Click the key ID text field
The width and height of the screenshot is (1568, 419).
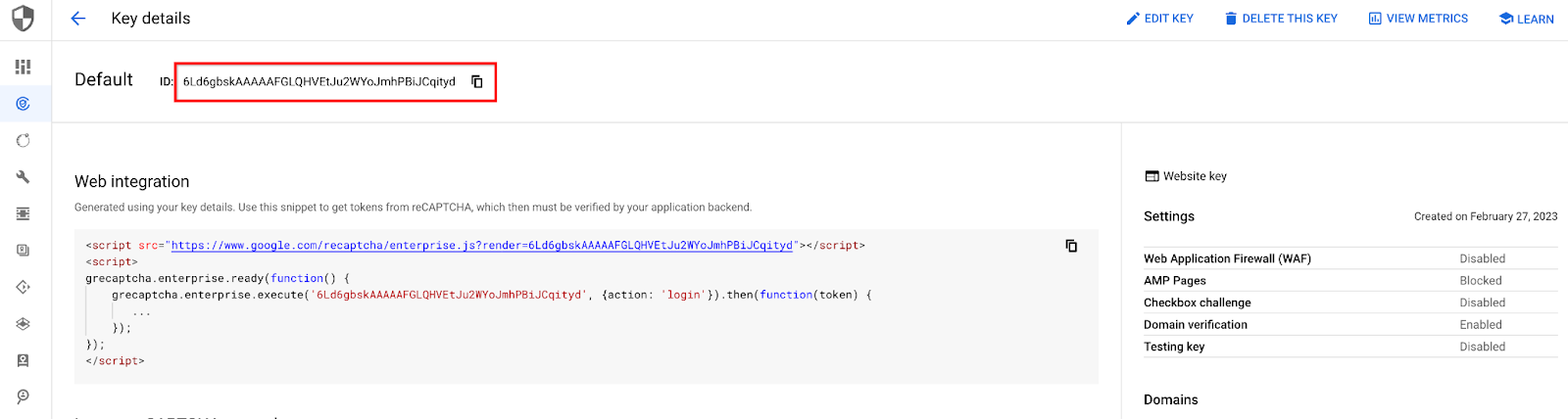[318, 82]
